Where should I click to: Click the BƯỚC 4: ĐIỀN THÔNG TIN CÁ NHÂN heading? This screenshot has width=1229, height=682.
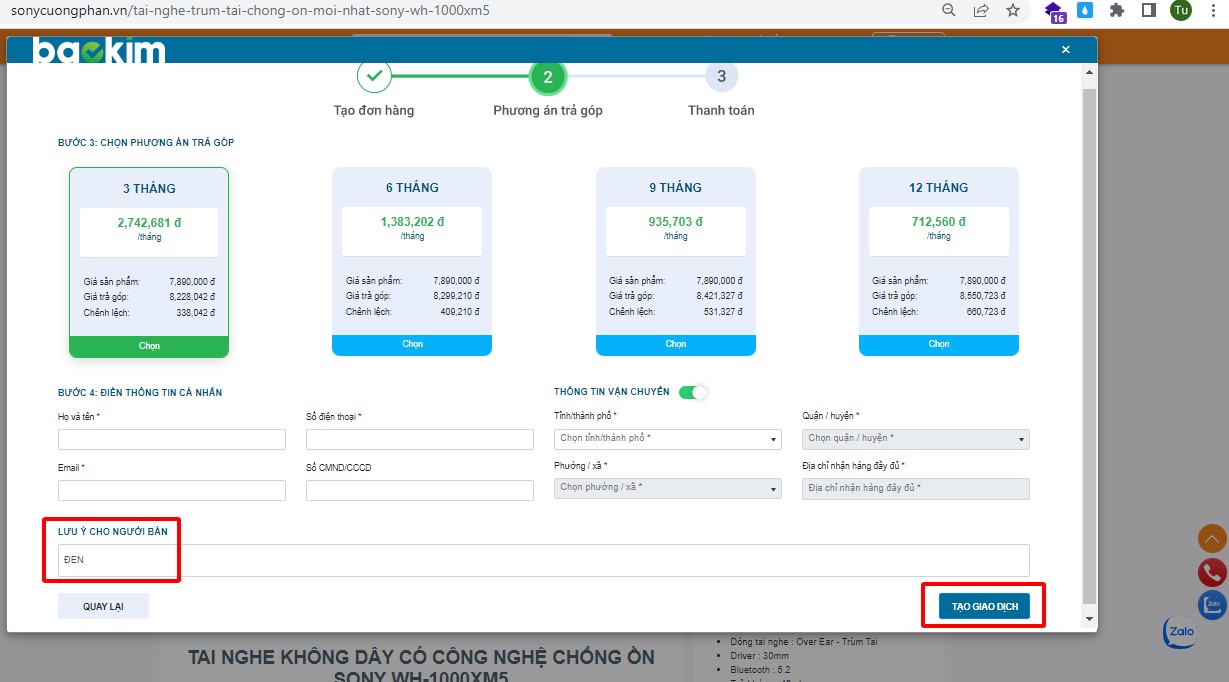(x=140, y=393)
